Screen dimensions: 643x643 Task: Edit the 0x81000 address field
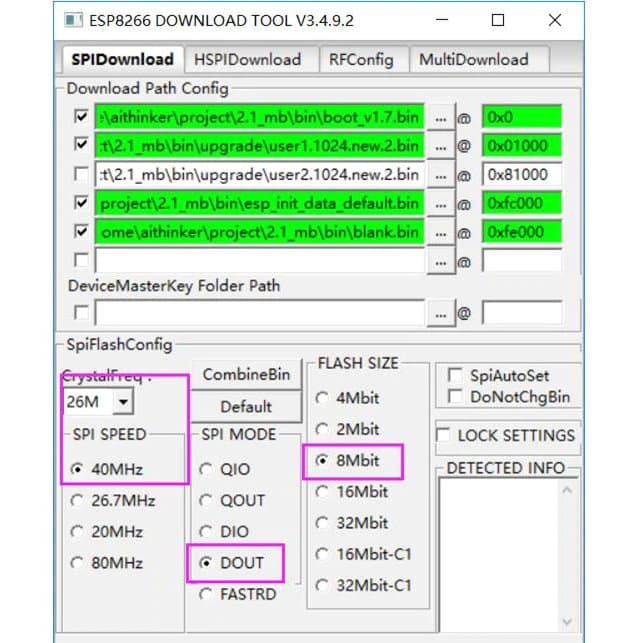click(522, 175)
